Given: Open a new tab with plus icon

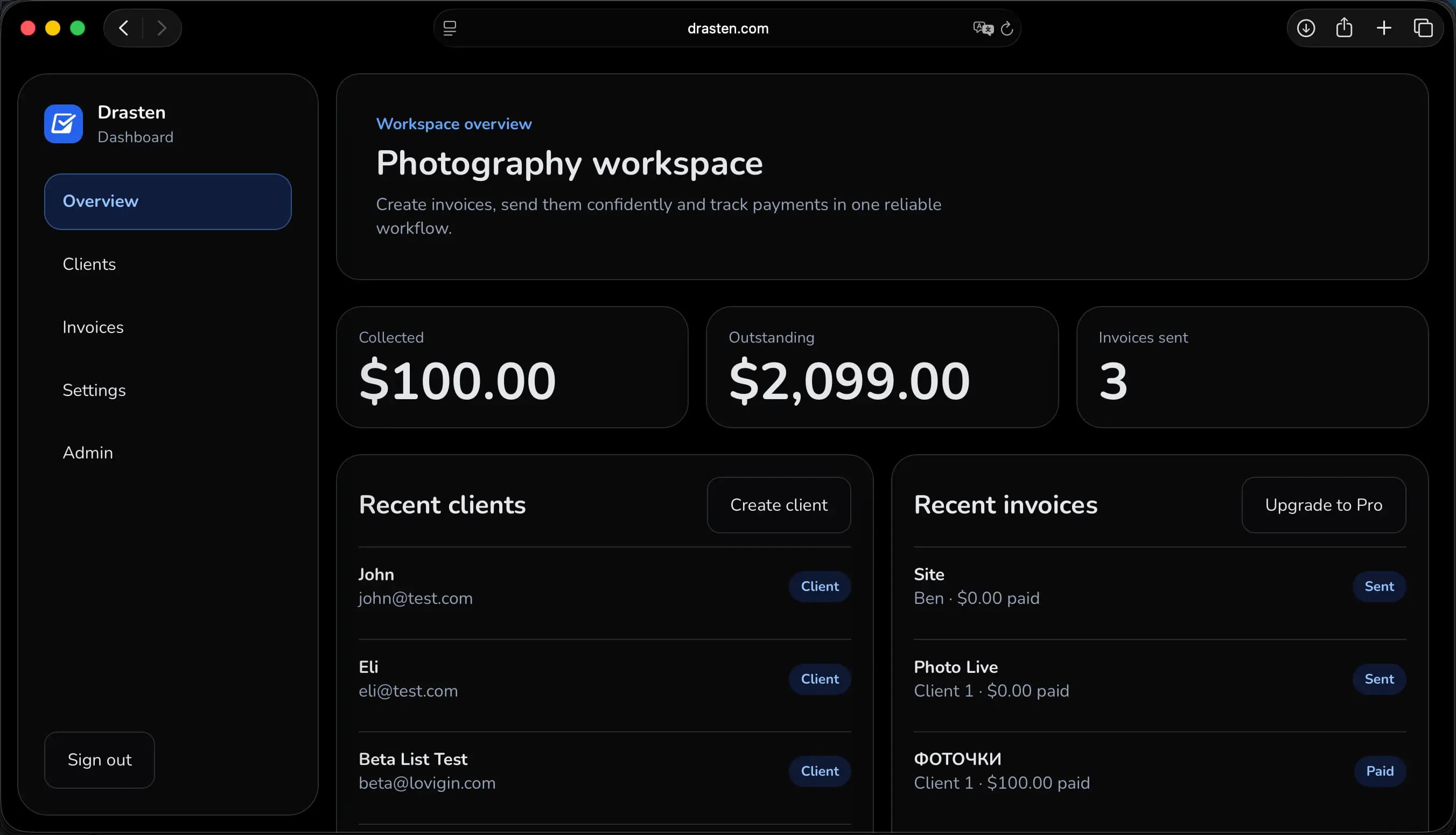Looking at the screenshot, I should (x=1384, y=28).
